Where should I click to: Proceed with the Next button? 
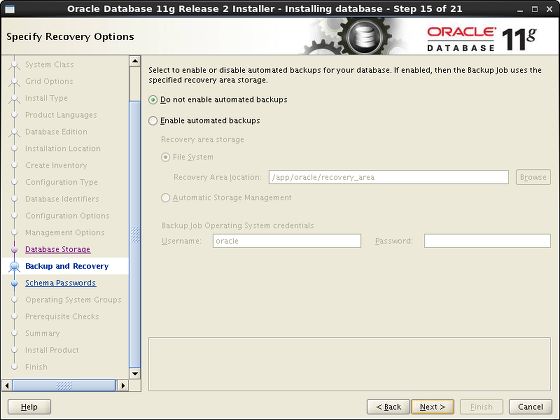432,407
